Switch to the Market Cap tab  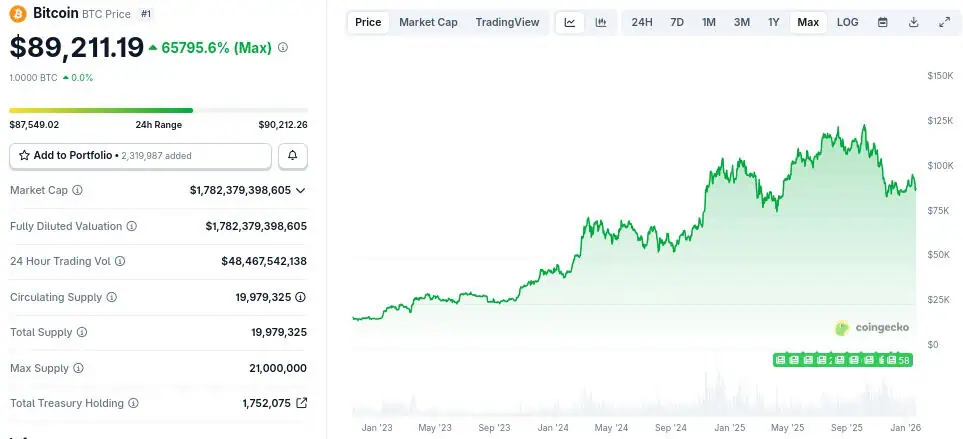[x=428, y=22]
